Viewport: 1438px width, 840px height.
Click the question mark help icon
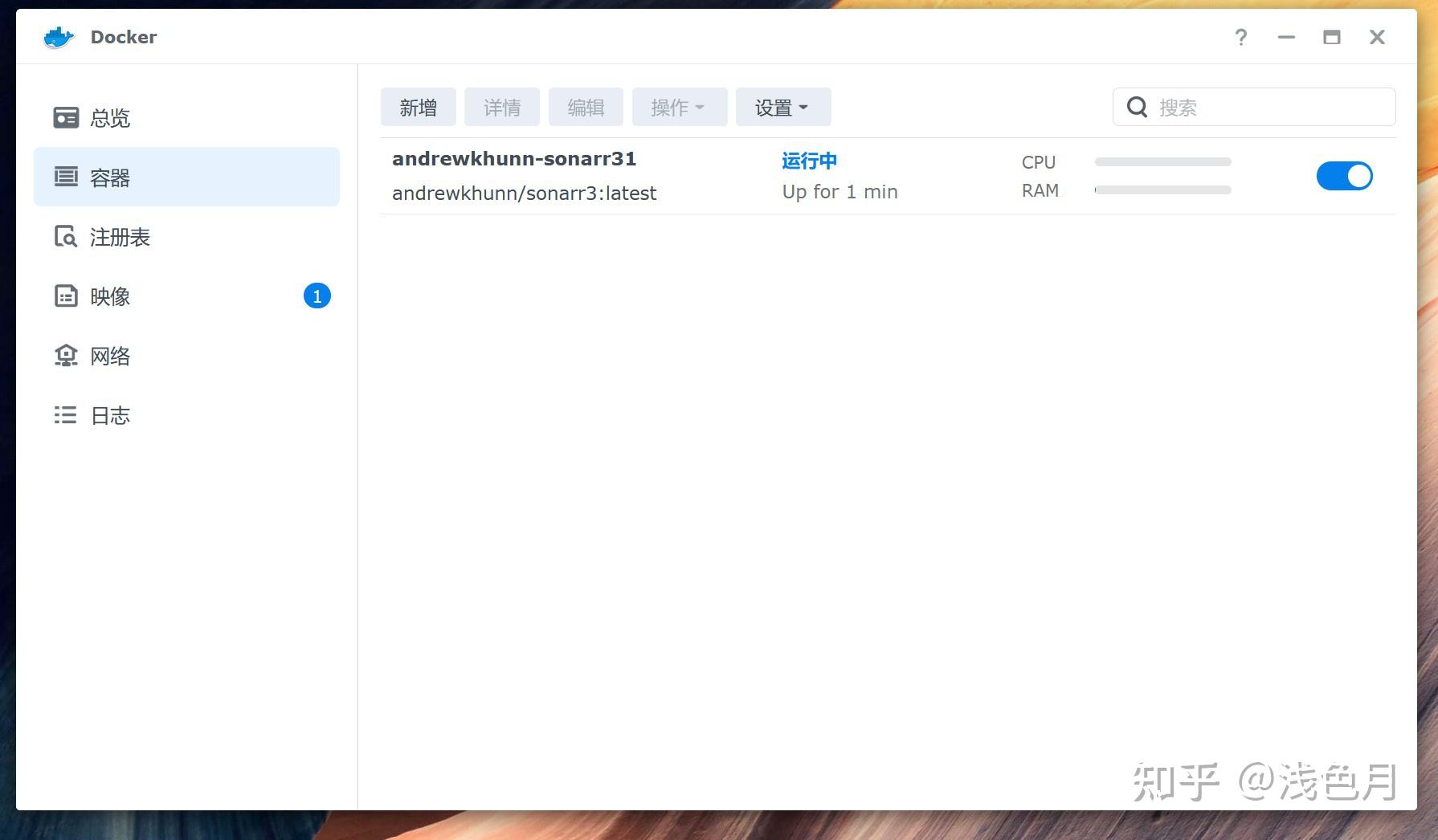point(1241,37)
